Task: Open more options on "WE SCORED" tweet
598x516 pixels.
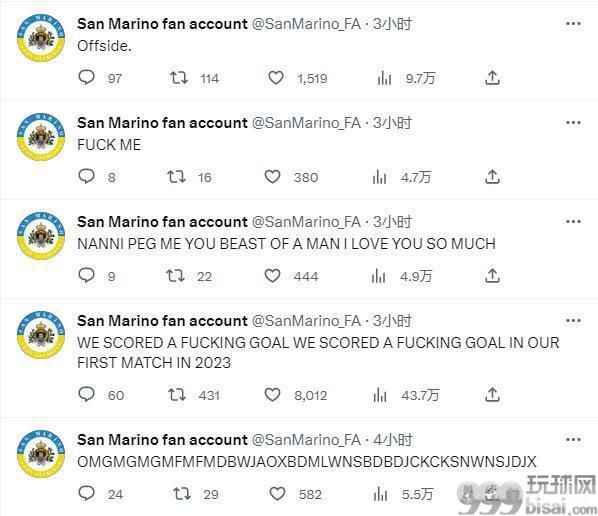Action: 573,321
